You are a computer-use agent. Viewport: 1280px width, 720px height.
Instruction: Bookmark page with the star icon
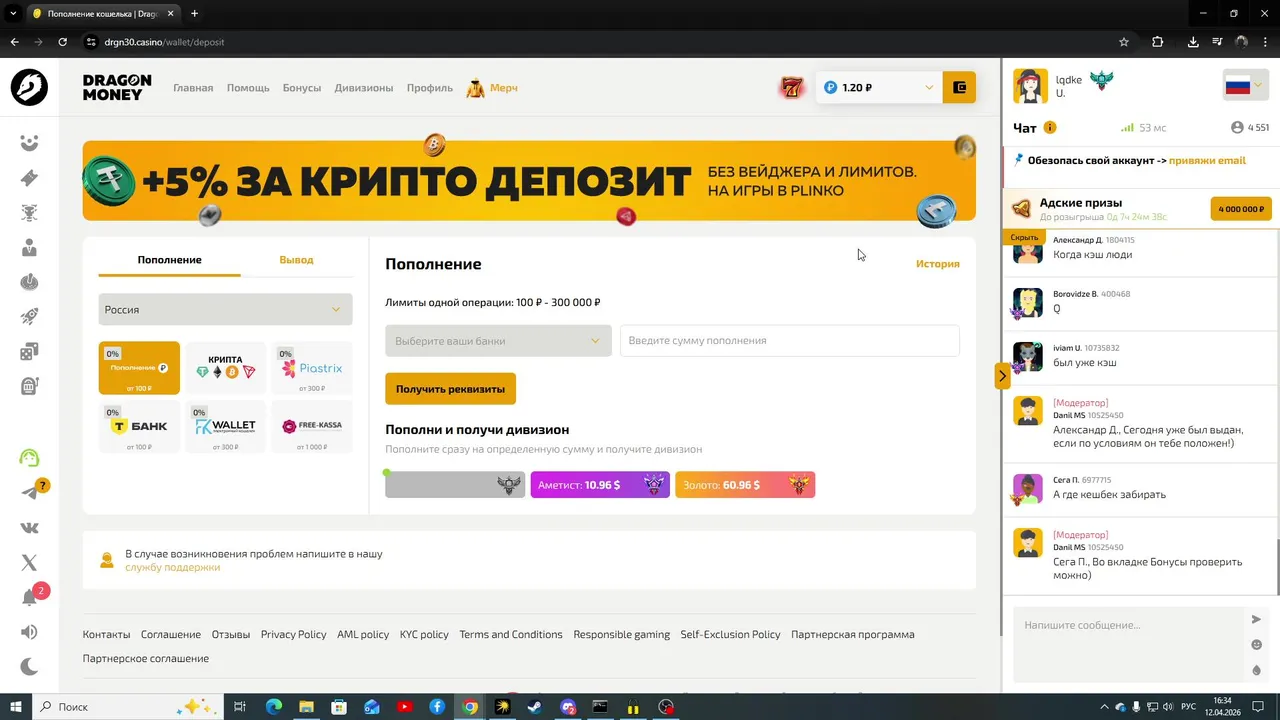[1124, 42]
